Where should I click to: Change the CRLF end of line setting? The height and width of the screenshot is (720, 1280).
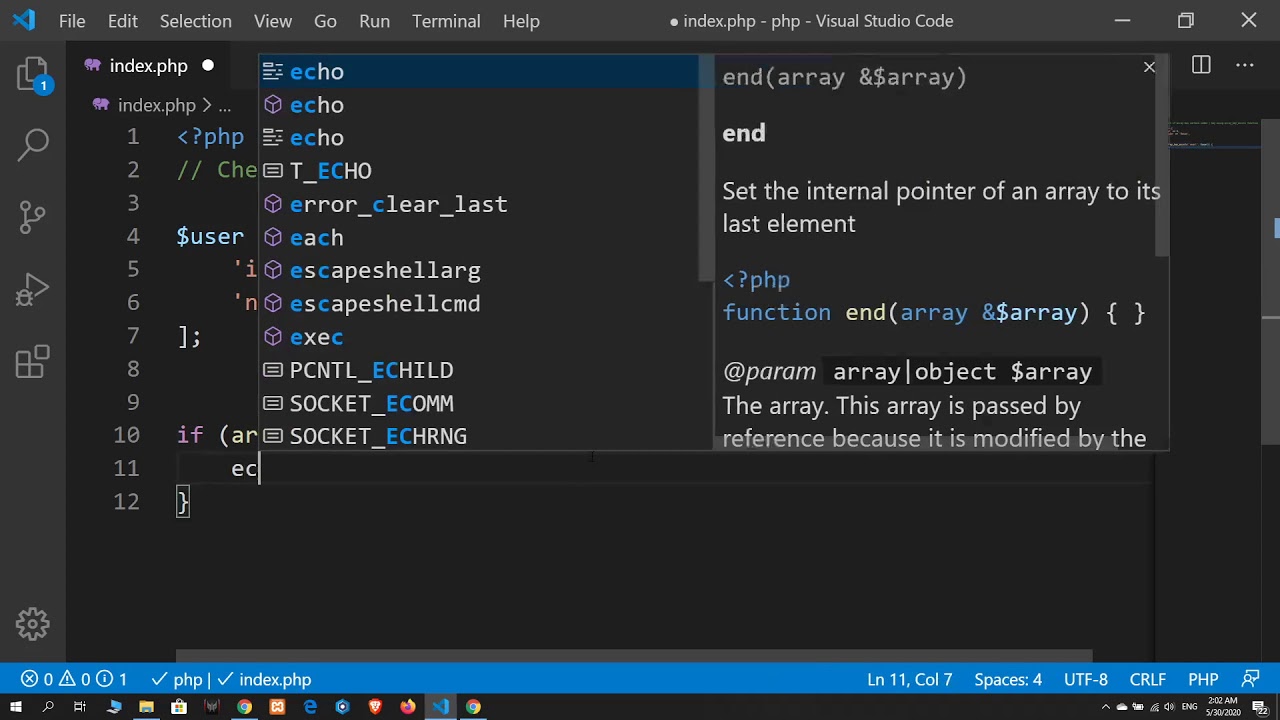tap(1148, 679)
